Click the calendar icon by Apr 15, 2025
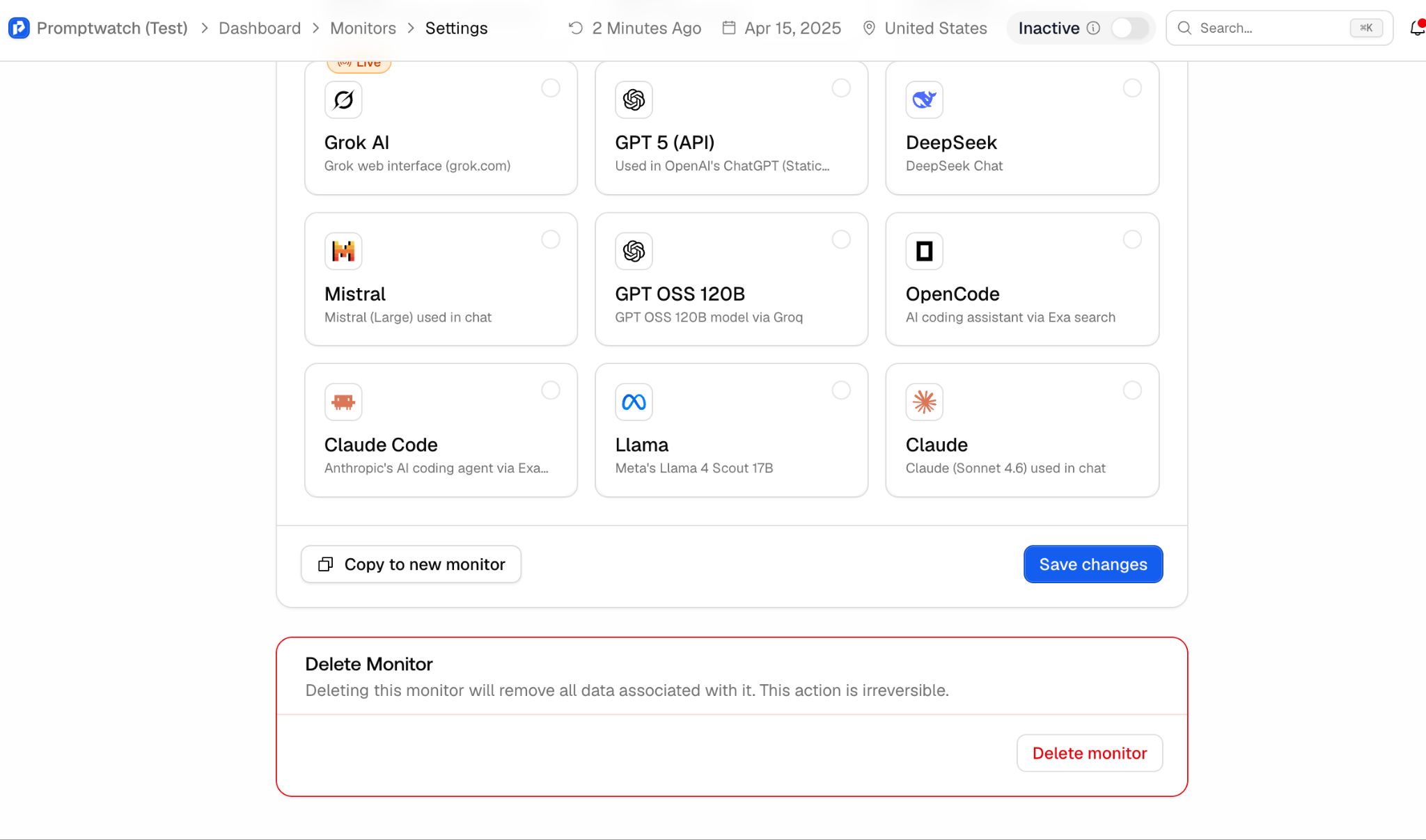Viewport: 1426px width, 840px height. tap(728, 28)
